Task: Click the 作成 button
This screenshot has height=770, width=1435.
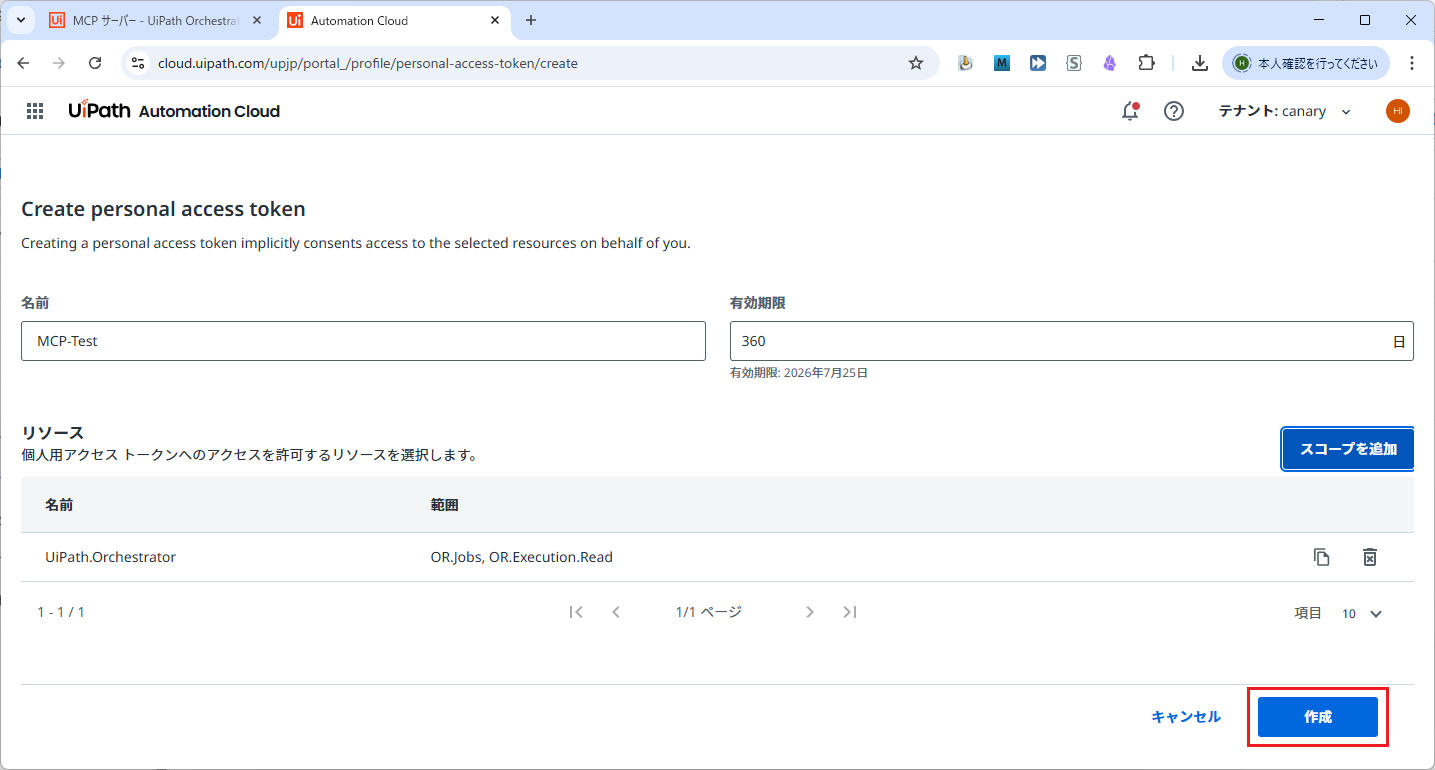Action: (x=1318, y=717)
